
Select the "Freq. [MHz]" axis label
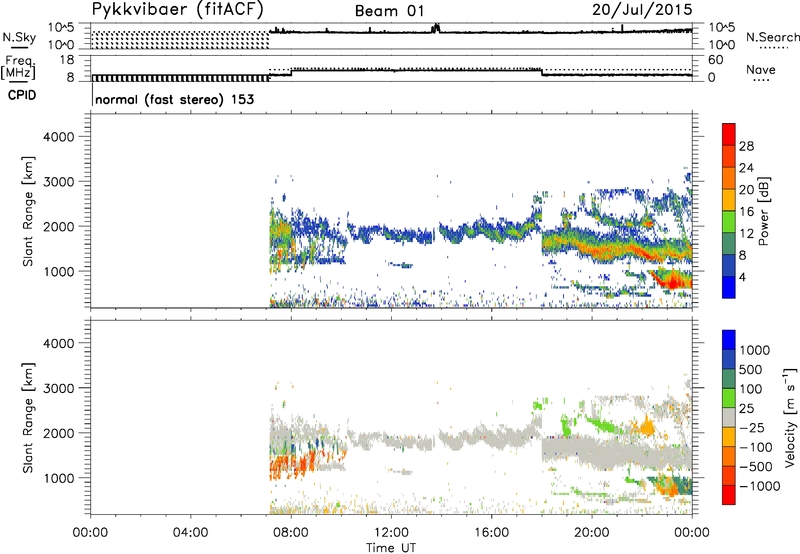[19, 68]
